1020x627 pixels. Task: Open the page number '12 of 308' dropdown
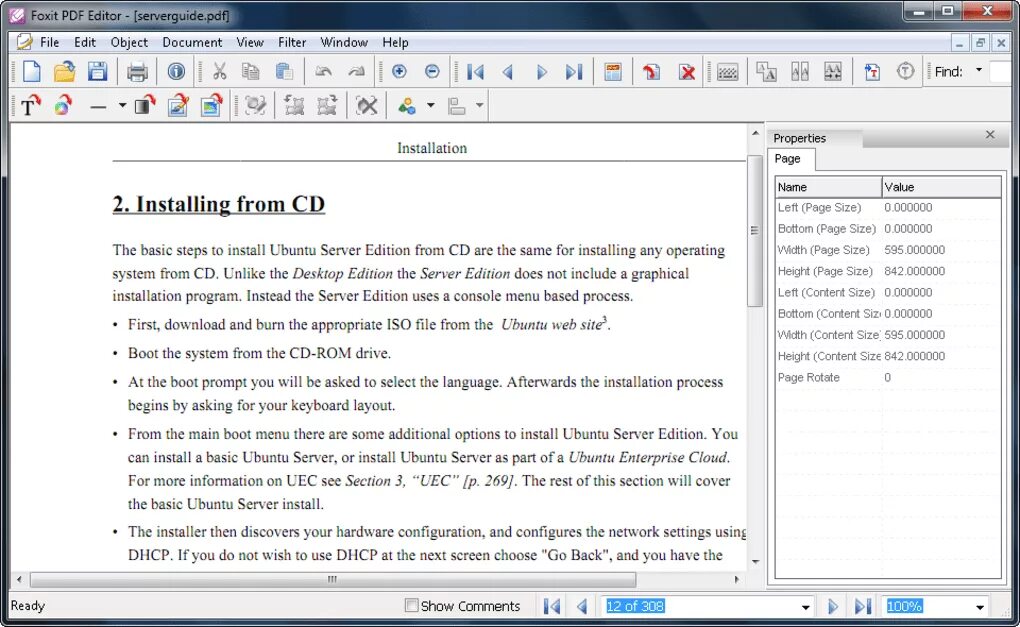[x=805, y=607]
